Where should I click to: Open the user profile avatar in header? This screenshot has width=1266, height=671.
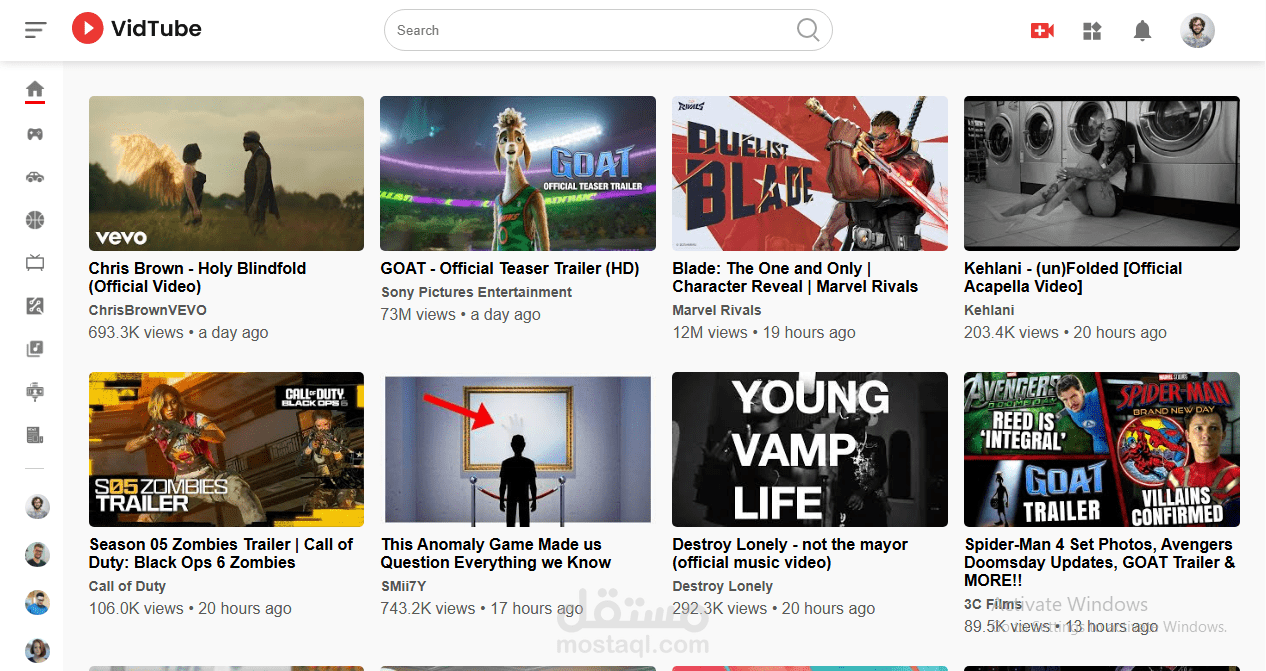point(1197,30)
